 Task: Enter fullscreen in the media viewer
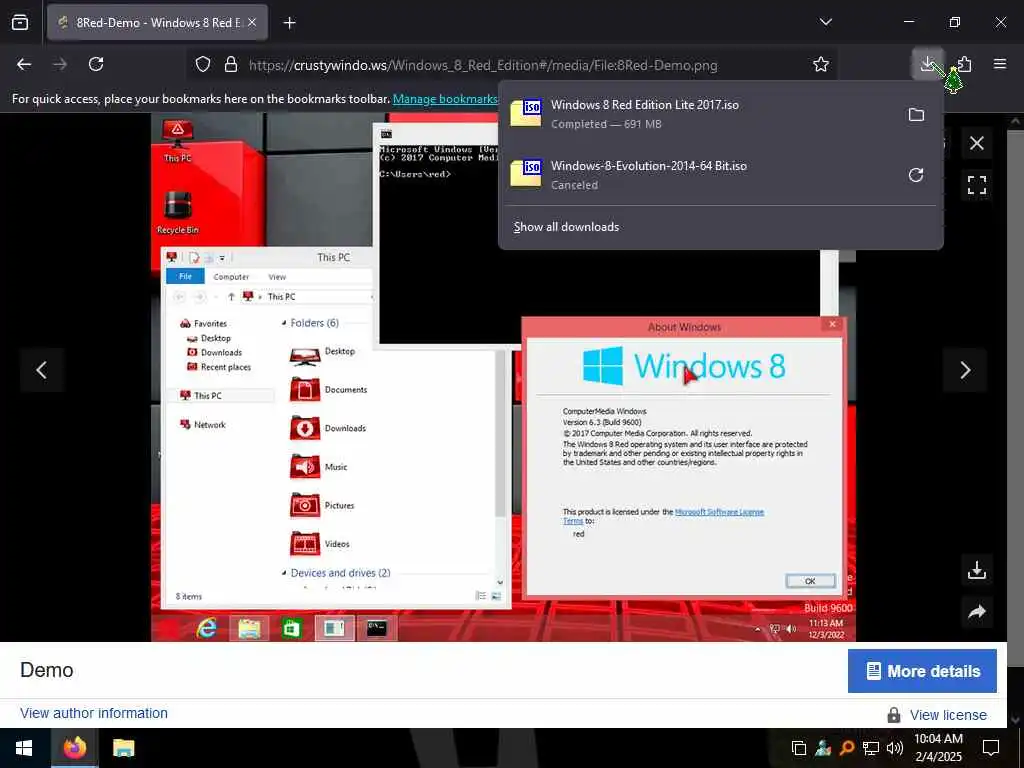click(976, 185)
